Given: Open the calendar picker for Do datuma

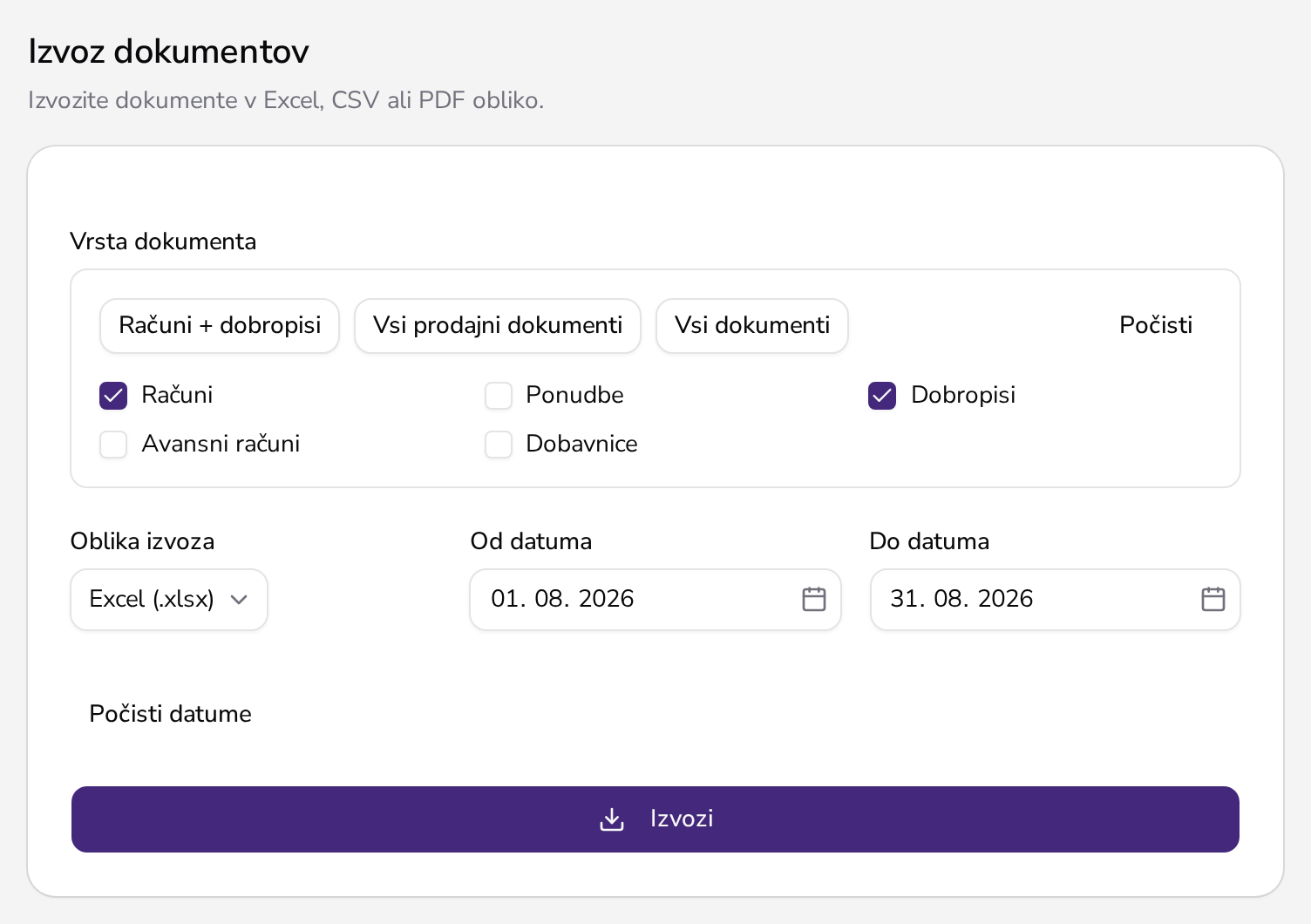Looking at the screenshot, I should (x=1213, y=600).
